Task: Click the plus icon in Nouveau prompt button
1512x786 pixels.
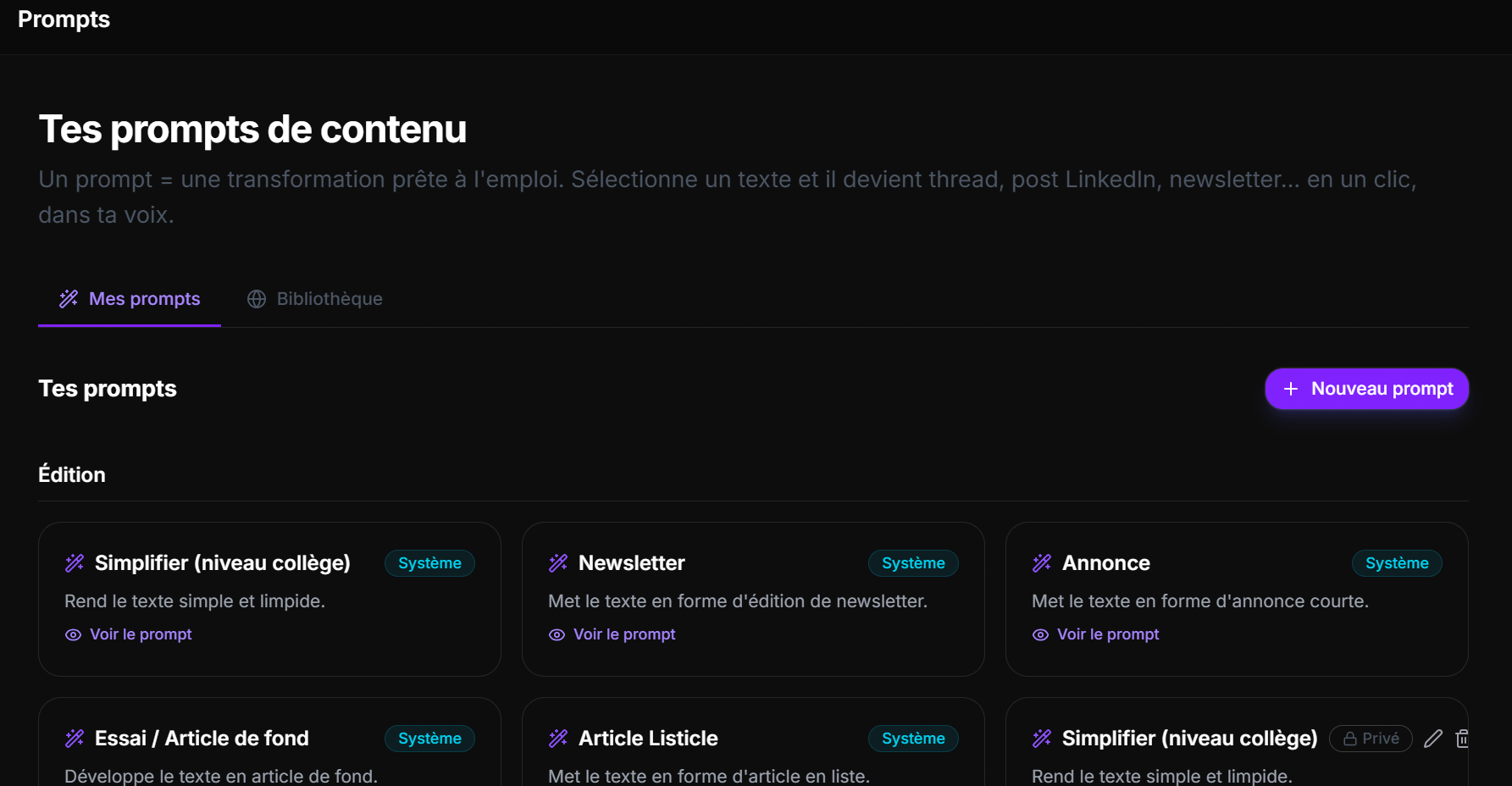Action: tap(1291, 389)
